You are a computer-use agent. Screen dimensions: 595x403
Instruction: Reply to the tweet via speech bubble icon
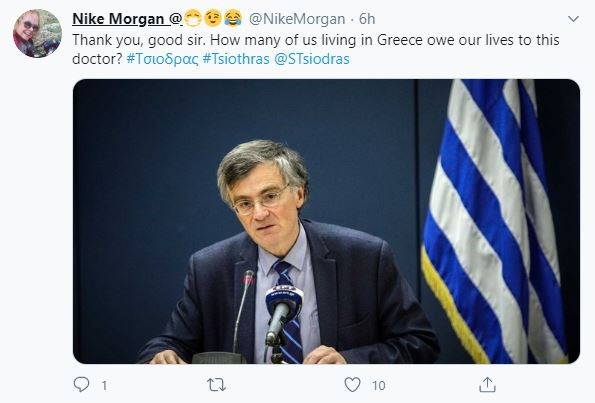pyautogui.click(x=81, y=384)
